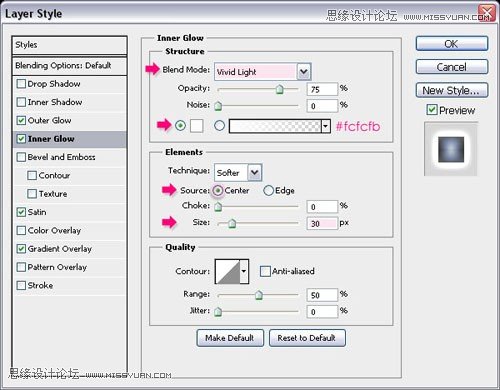Confirm with the OK button
The width and height of the screenshot is (500, 390).
point(452,44)
